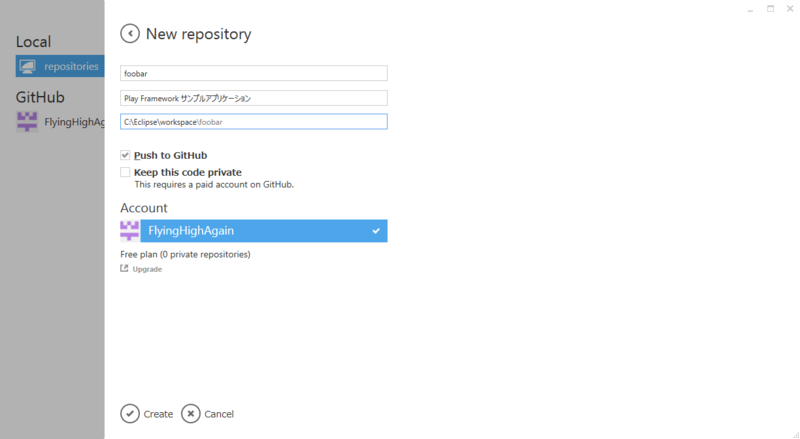Click the Local heading in the sidebar
Image resolution: width=800 pixels, height=439 pixels.
tap(33, 41)
